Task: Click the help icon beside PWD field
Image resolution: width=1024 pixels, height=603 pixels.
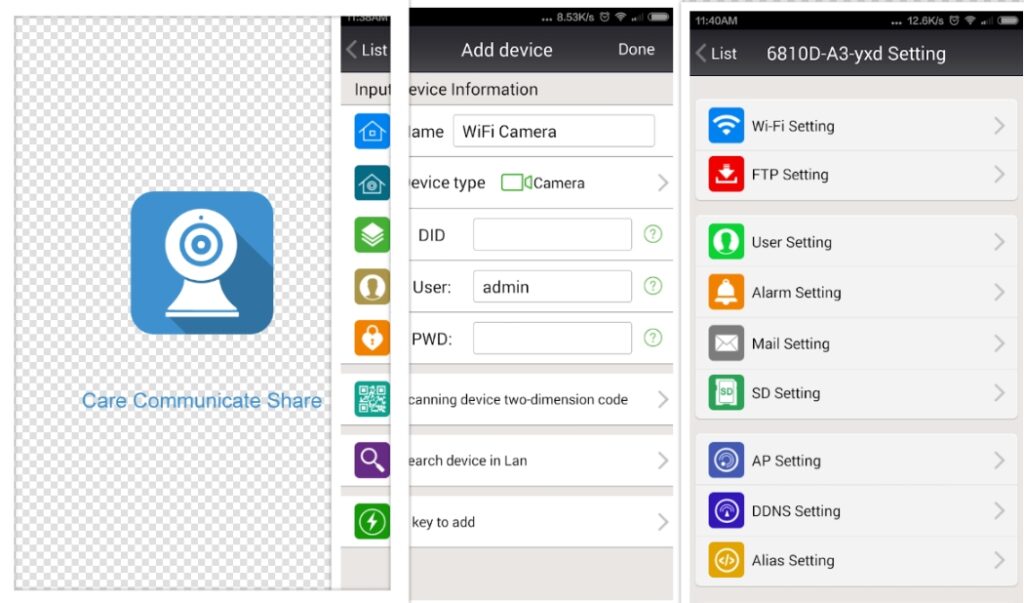Action: [653, 338]
